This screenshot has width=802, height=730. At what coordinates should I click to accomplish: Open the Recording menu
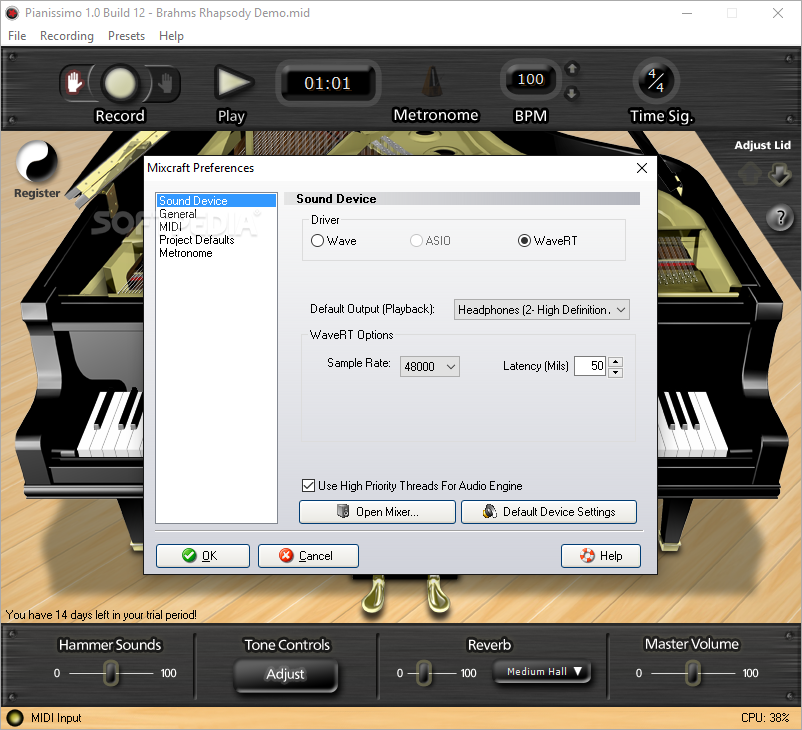[x=67, y=36]
